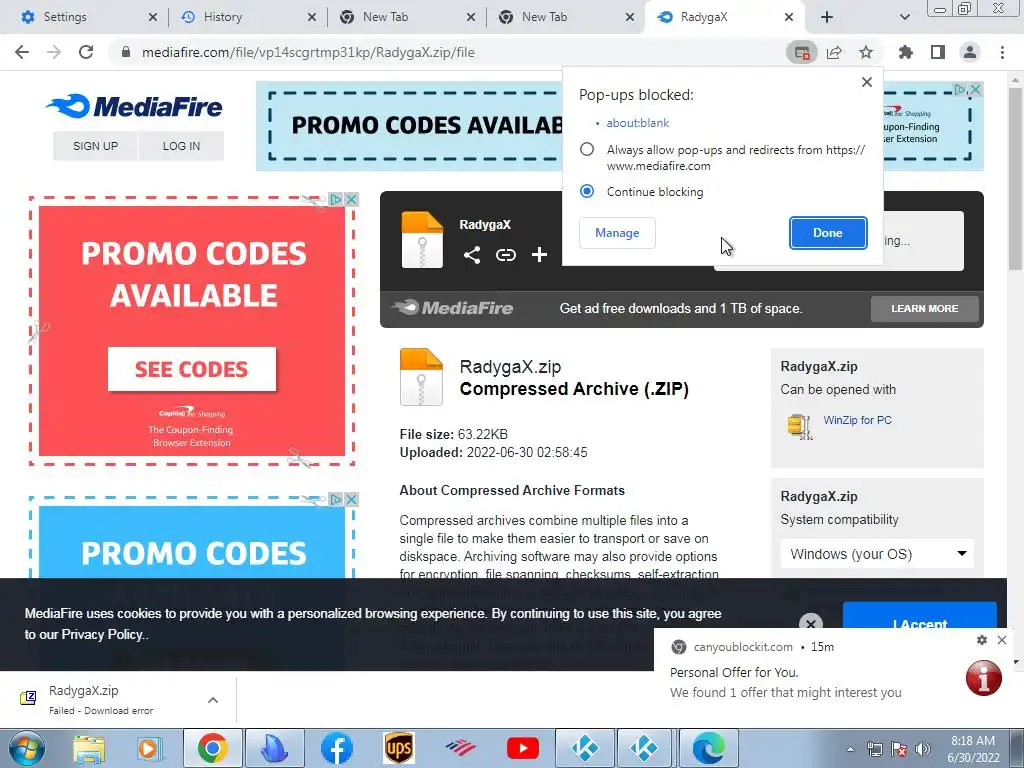Show hidden system tray icons
The image size is (1024, 768).
(850, 750)
